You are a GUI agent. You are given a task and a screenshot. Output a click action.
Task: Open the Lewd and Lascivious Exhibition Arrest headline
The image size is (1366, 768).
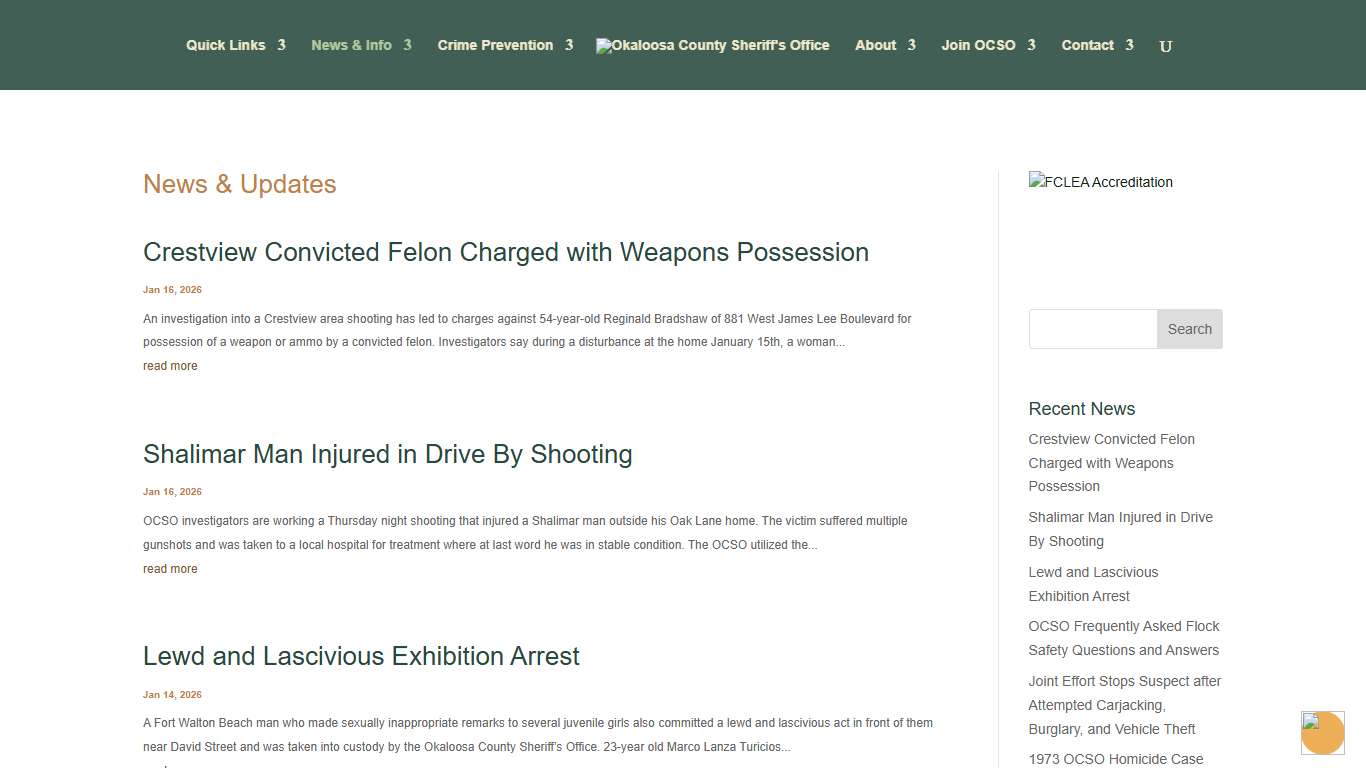pos(361,656)
